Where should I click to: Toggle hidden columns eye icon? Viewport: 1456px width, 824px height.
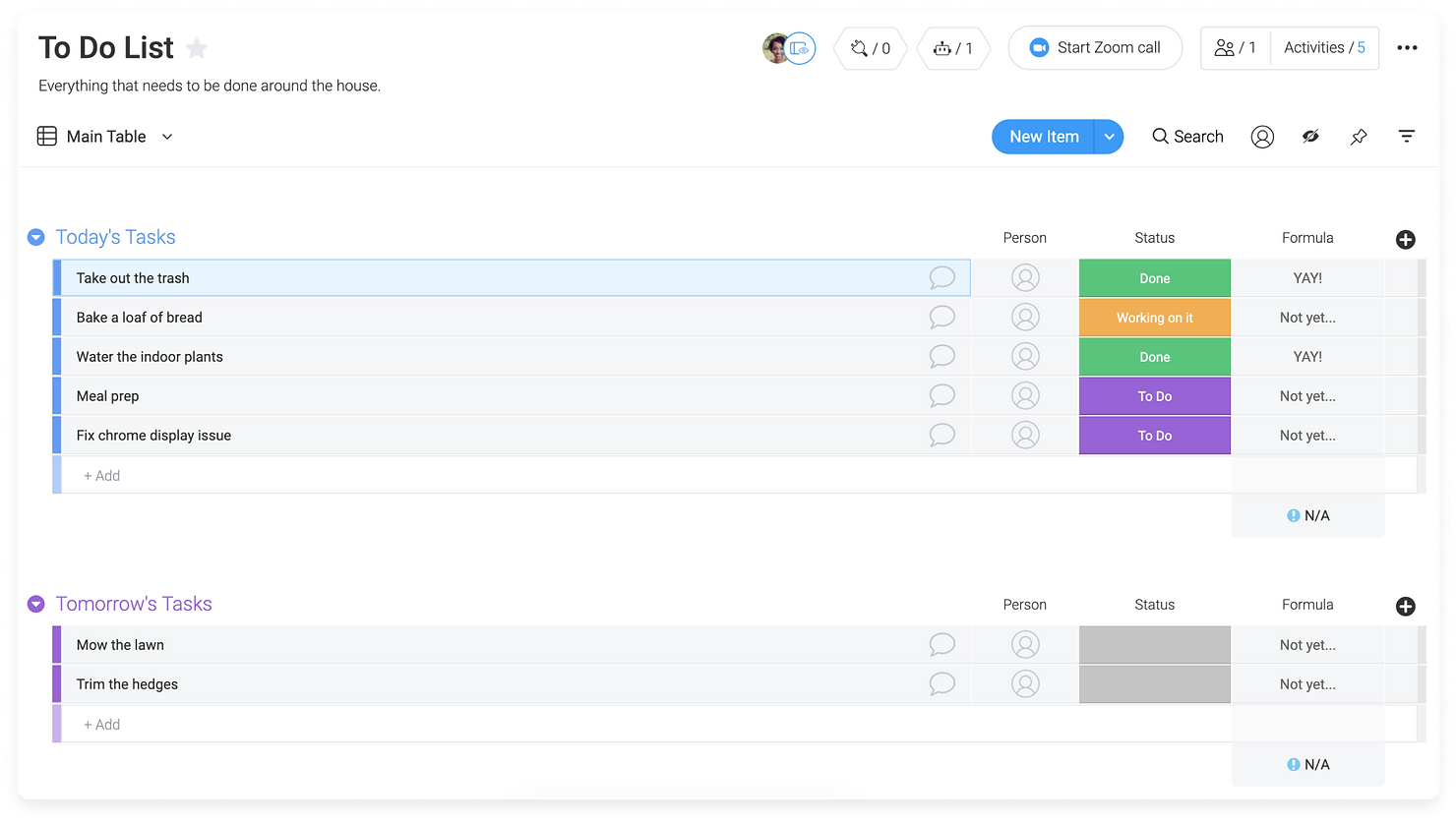pyautogui.click(x=1310, y=137)
